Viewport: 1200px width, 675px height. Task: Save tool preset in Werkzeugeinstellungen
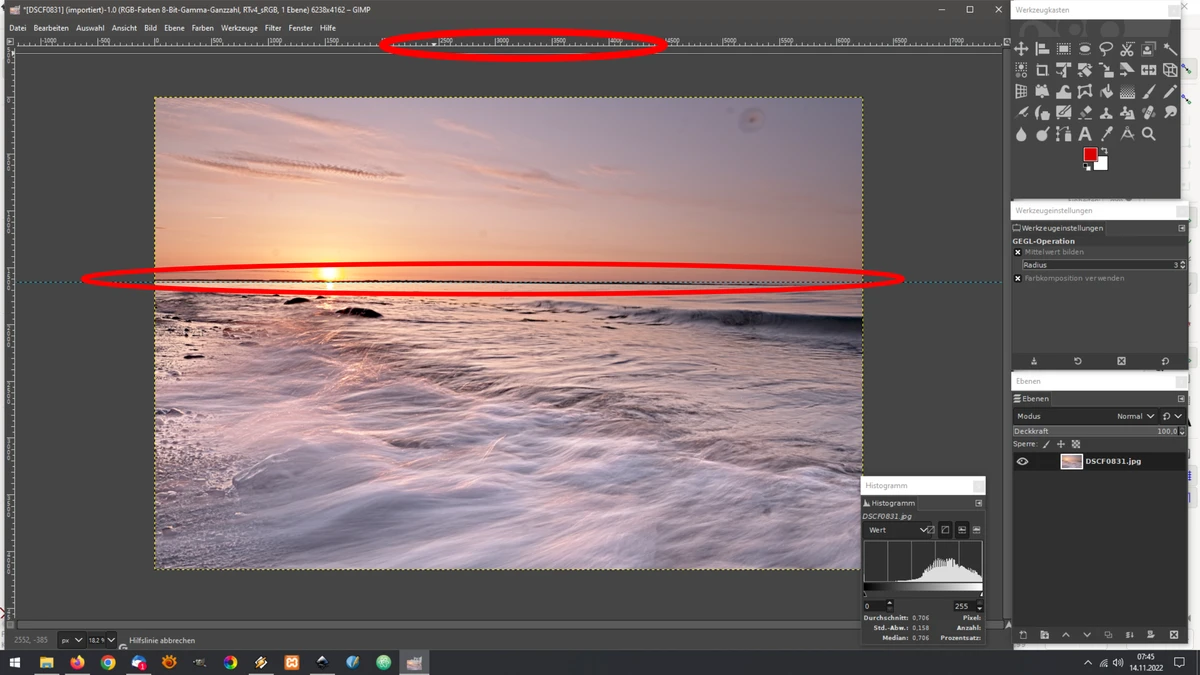click(1034, 361)
